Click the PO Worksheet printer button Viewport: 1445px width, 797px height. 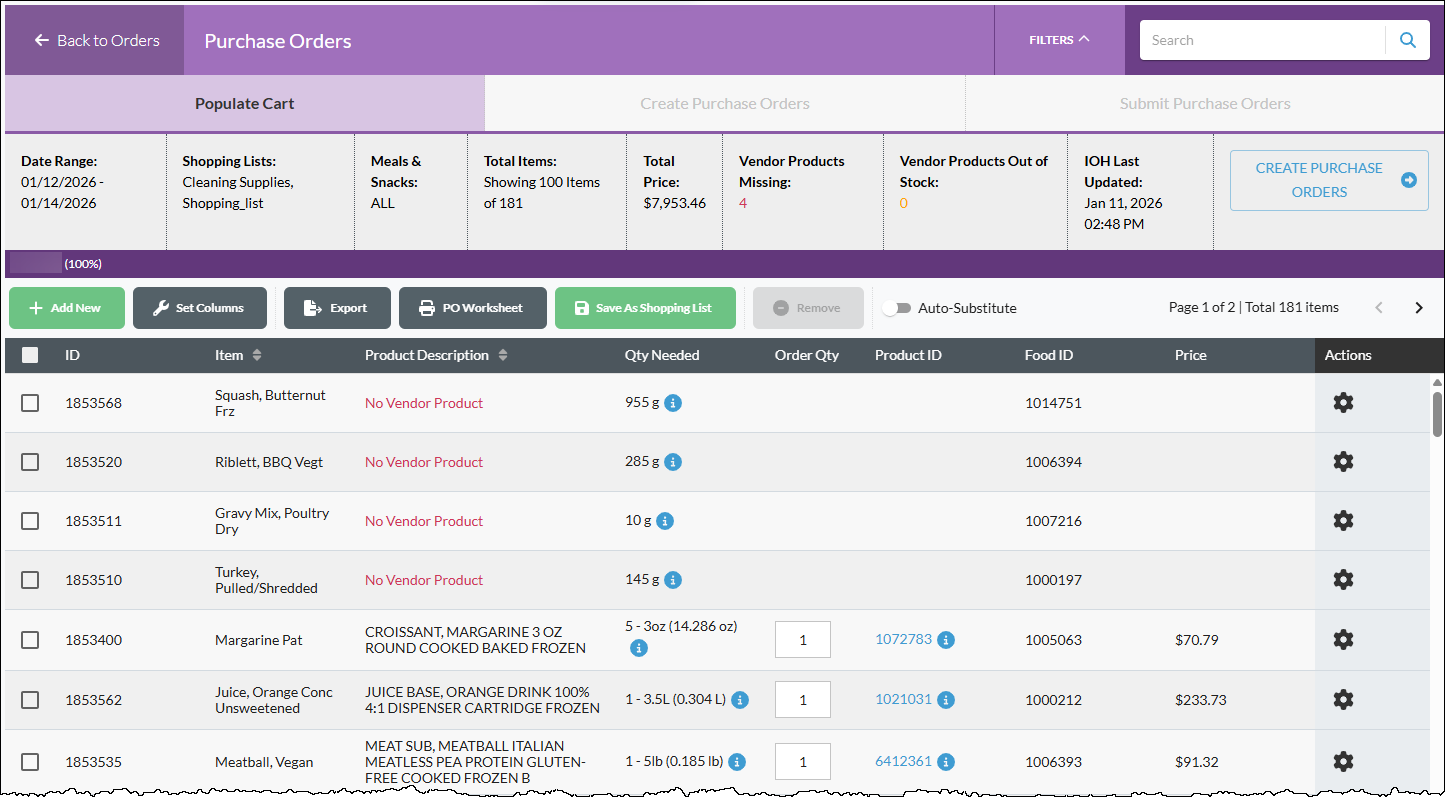pyautogui.click(x=473, y=308)
